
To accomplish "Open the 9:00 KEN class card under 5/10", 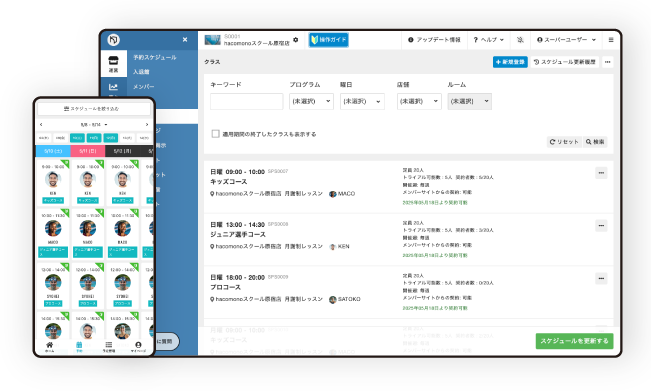I will [53, 182].
